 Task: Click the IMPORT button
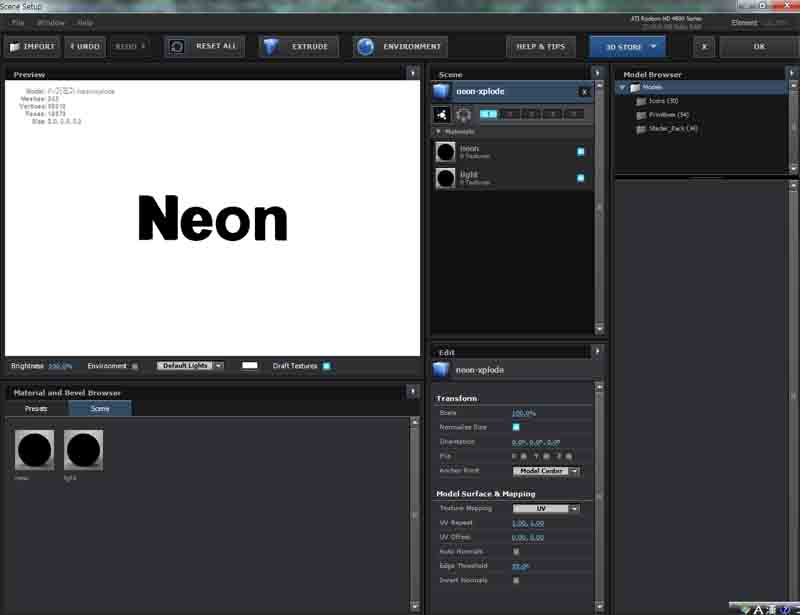click(x=32, y=46)
